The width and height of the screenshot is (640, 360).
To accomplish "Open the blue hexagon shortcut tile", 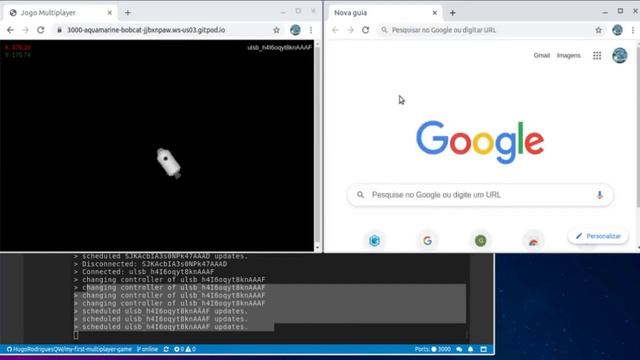I will point(374,240).
